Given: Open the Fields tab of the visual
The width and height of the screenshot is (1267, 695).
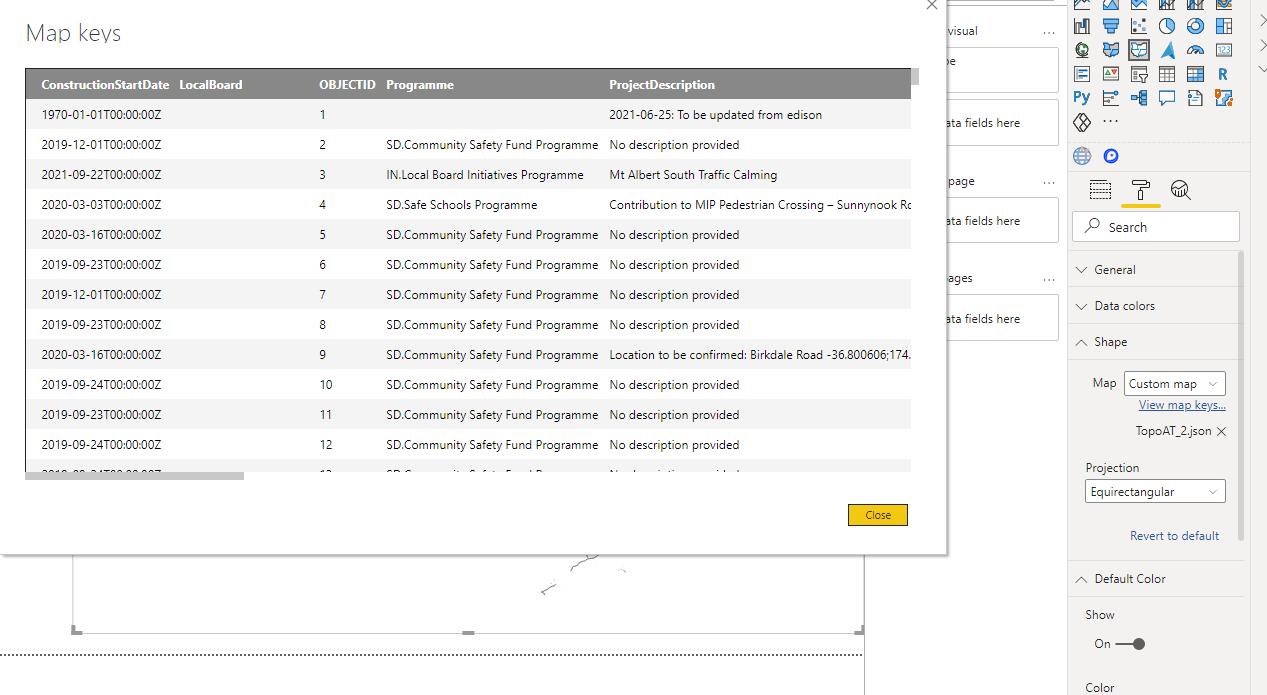Looking at the screenshot, I should pyautogui.click(x=1100, y=190).
